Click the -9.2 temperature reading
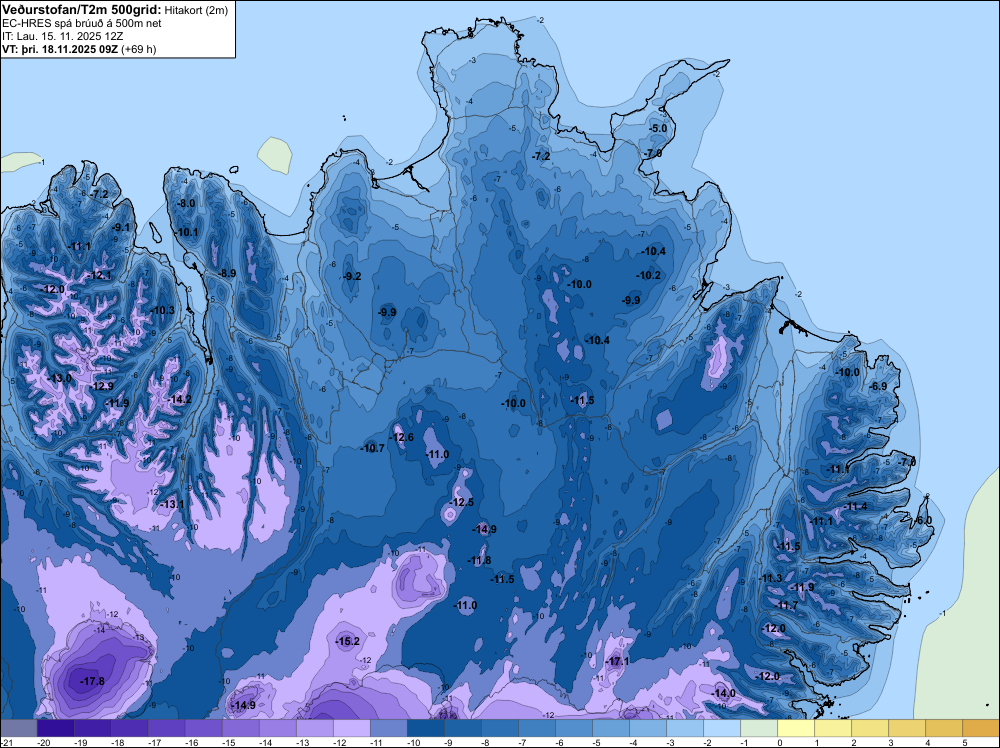The width and height of the screenshot is (1000, 748). tap(351, 276)
